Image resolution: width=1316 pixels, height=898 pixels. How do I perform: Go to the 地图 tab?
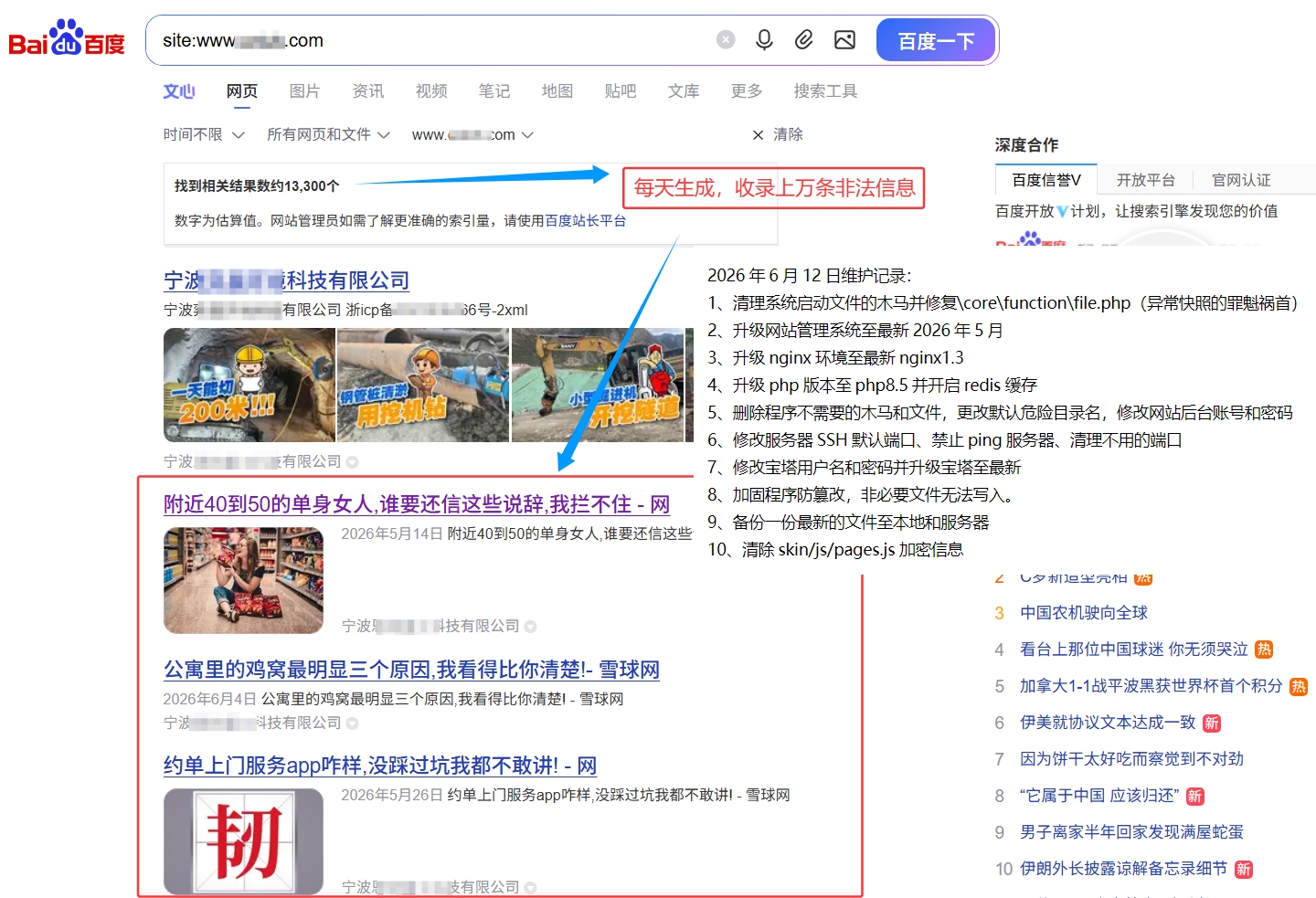coord(557,91)
